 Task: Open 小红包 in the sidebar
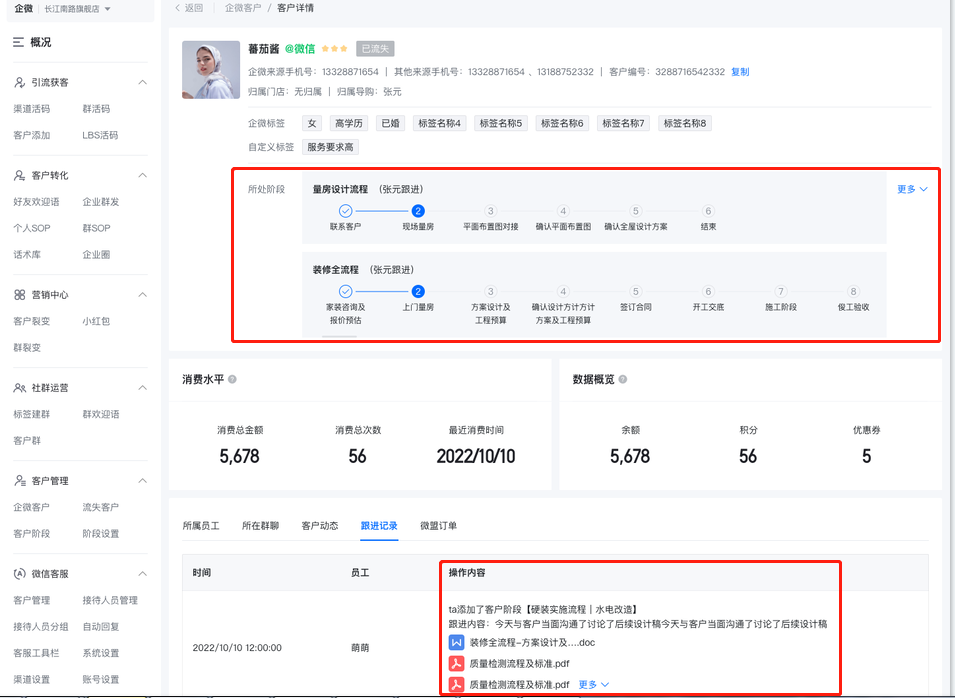[96, 321]
